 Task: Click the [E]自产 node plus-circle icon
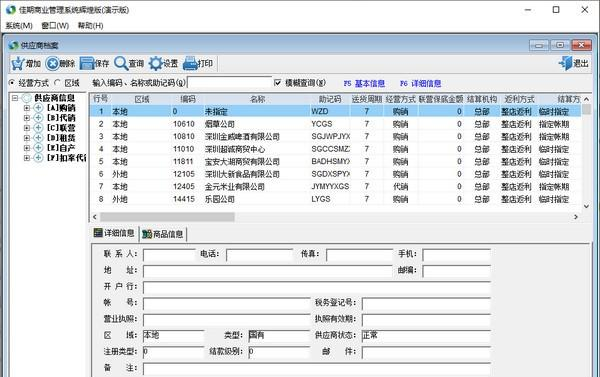point(38,148)
